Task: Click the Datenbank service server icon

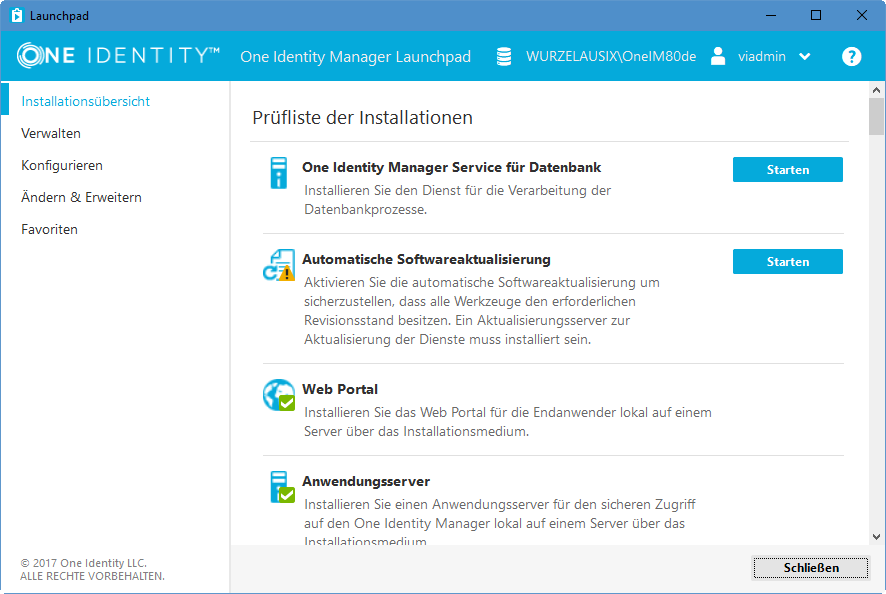Action: 279,172
